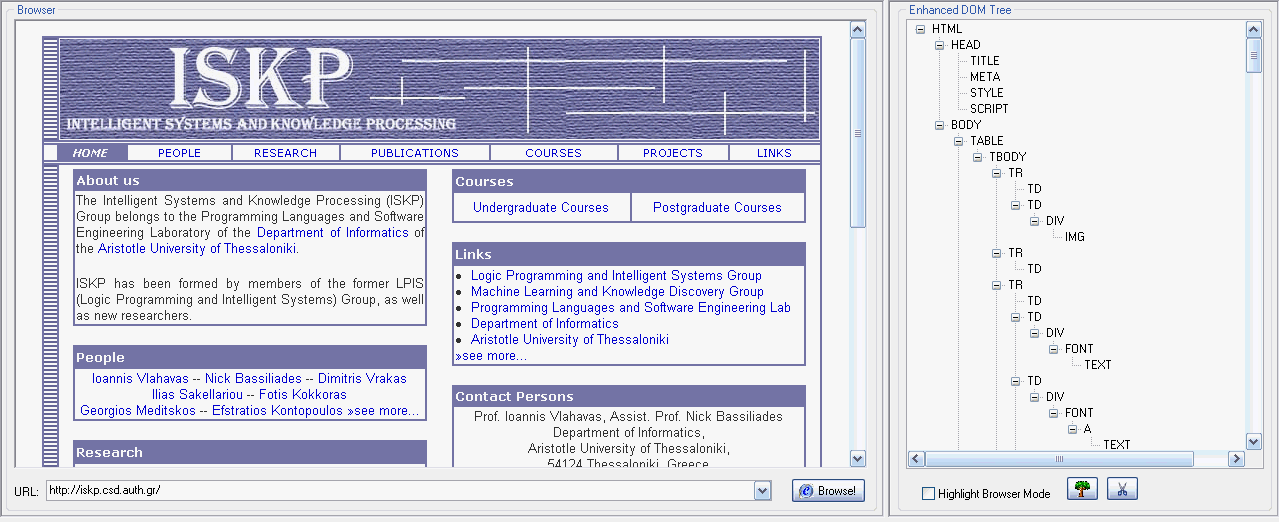Collapse the DIV node containing IMG

(x=1035, y=221)
